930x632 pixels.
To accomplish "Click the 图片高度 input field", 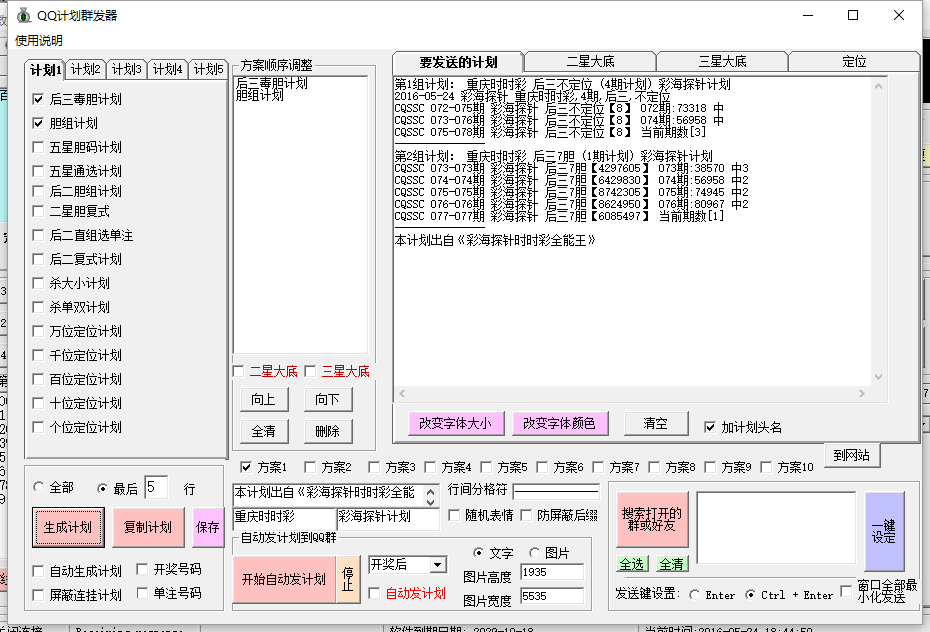I will (x=551, y=573).
